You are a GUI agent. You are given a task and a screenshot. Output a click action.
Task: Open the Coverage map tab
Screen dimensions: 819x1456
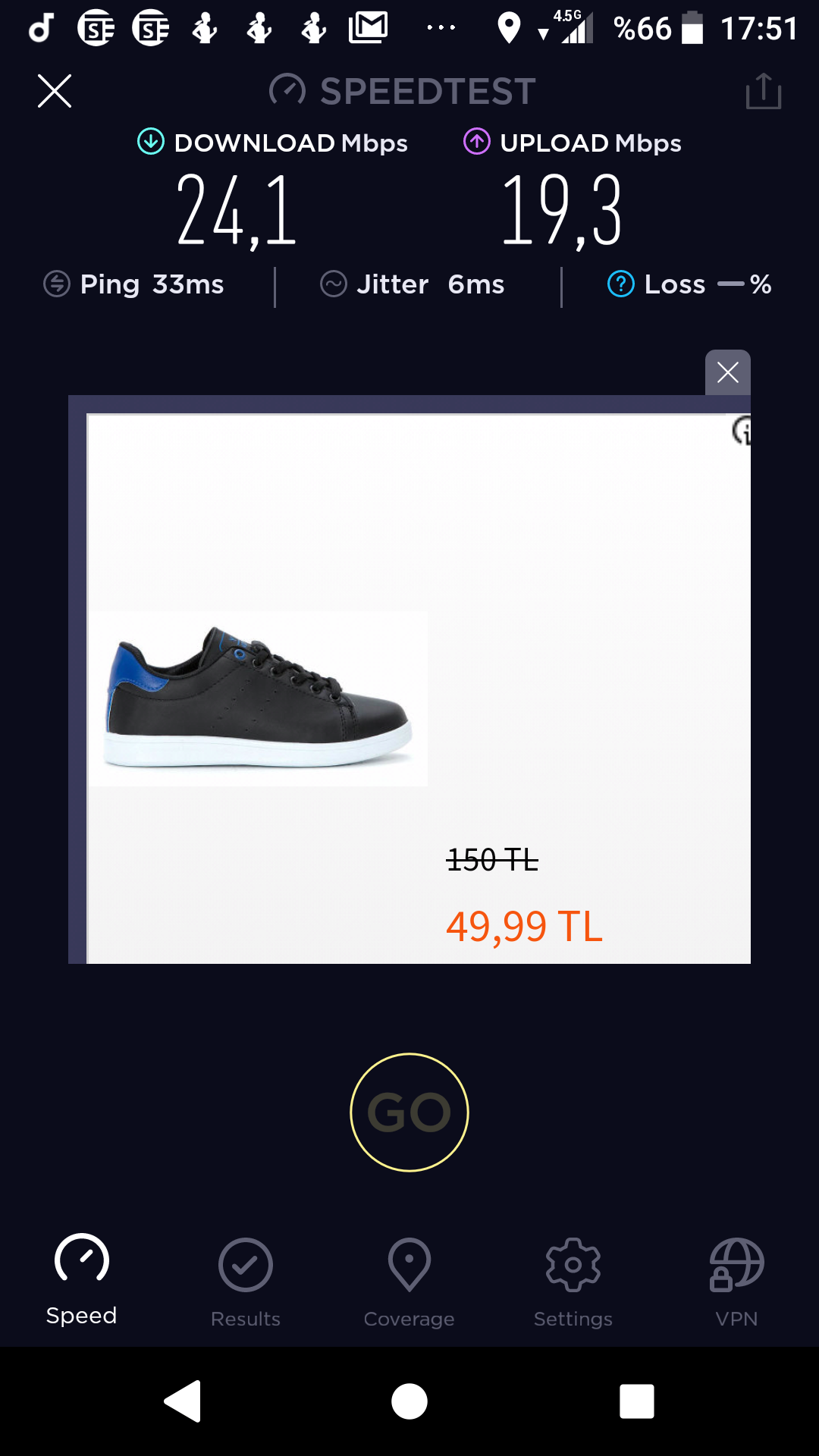pos(409,1283)
